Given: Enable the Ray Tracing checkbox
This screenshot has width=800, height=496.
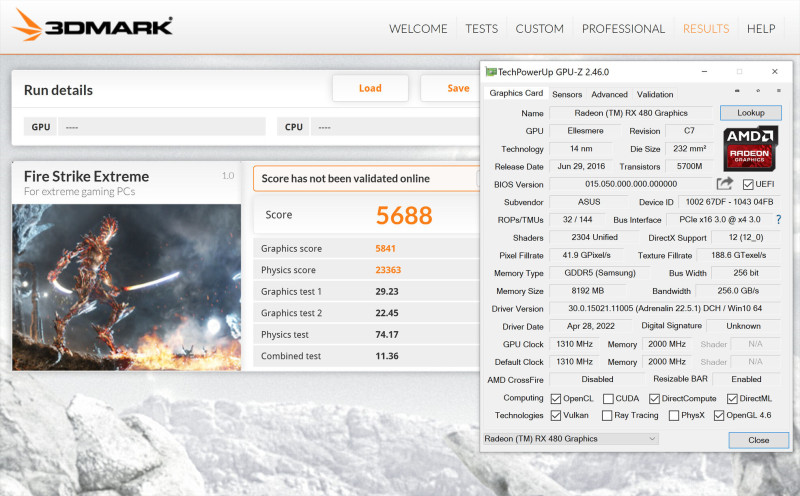Looking at the screenshot, I should [x=607, y=415].
